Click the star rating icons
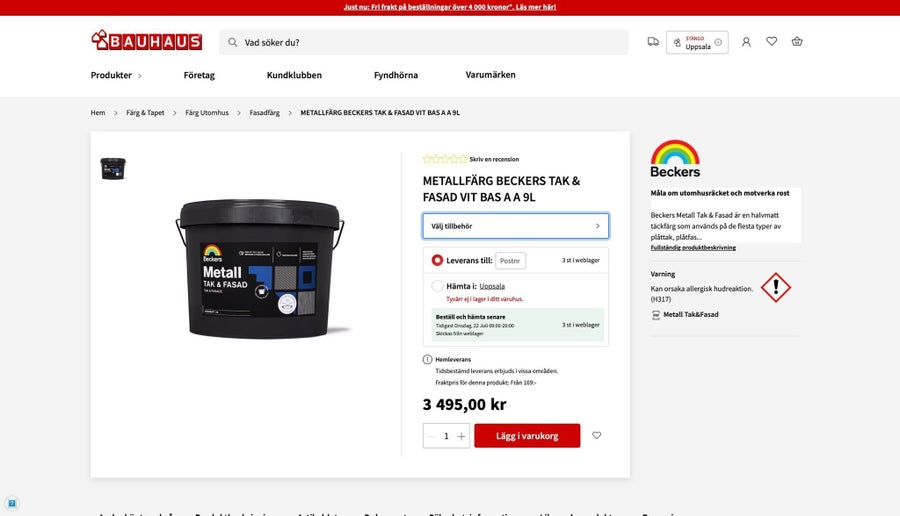This screenshot has width=900, height=516. tap(445, 159)
